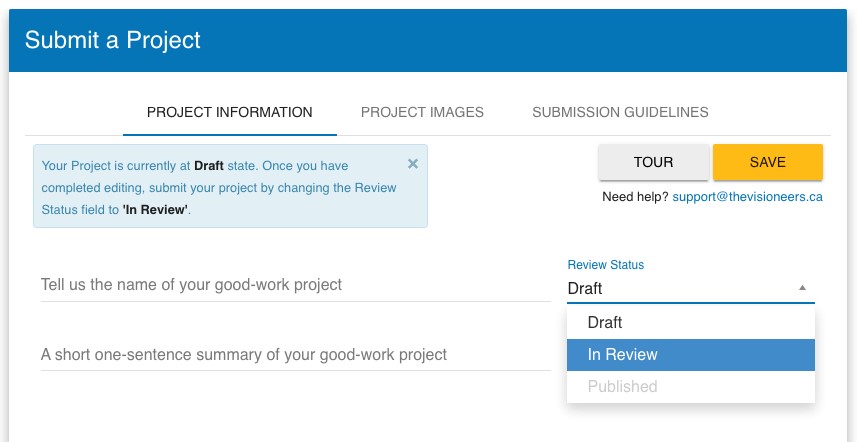Click the 'Submit a Project' header title
857x442 pixels.
(113, 40)
